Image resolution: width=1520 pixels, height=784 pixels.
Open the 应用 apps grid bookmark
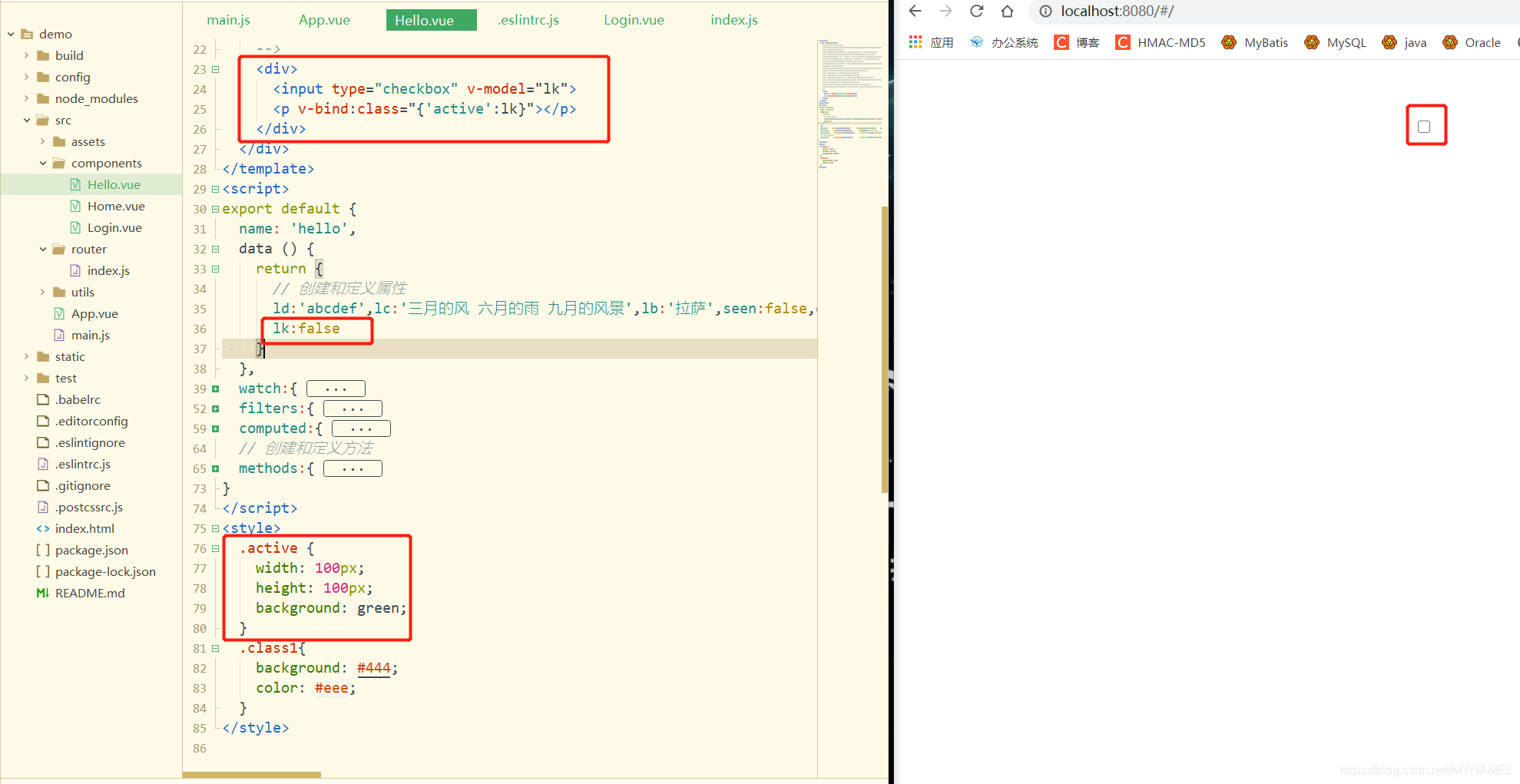tap(931, 42)
